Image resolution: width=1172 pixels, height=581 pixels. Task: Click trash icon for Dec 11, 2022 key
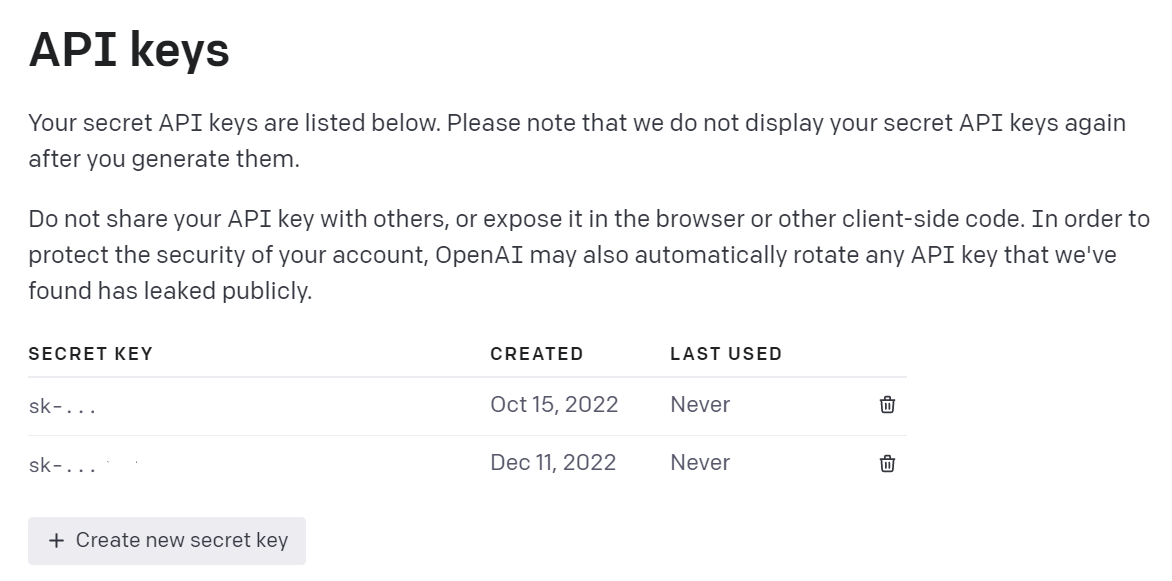pyautogui.click(x=887, y=463)
